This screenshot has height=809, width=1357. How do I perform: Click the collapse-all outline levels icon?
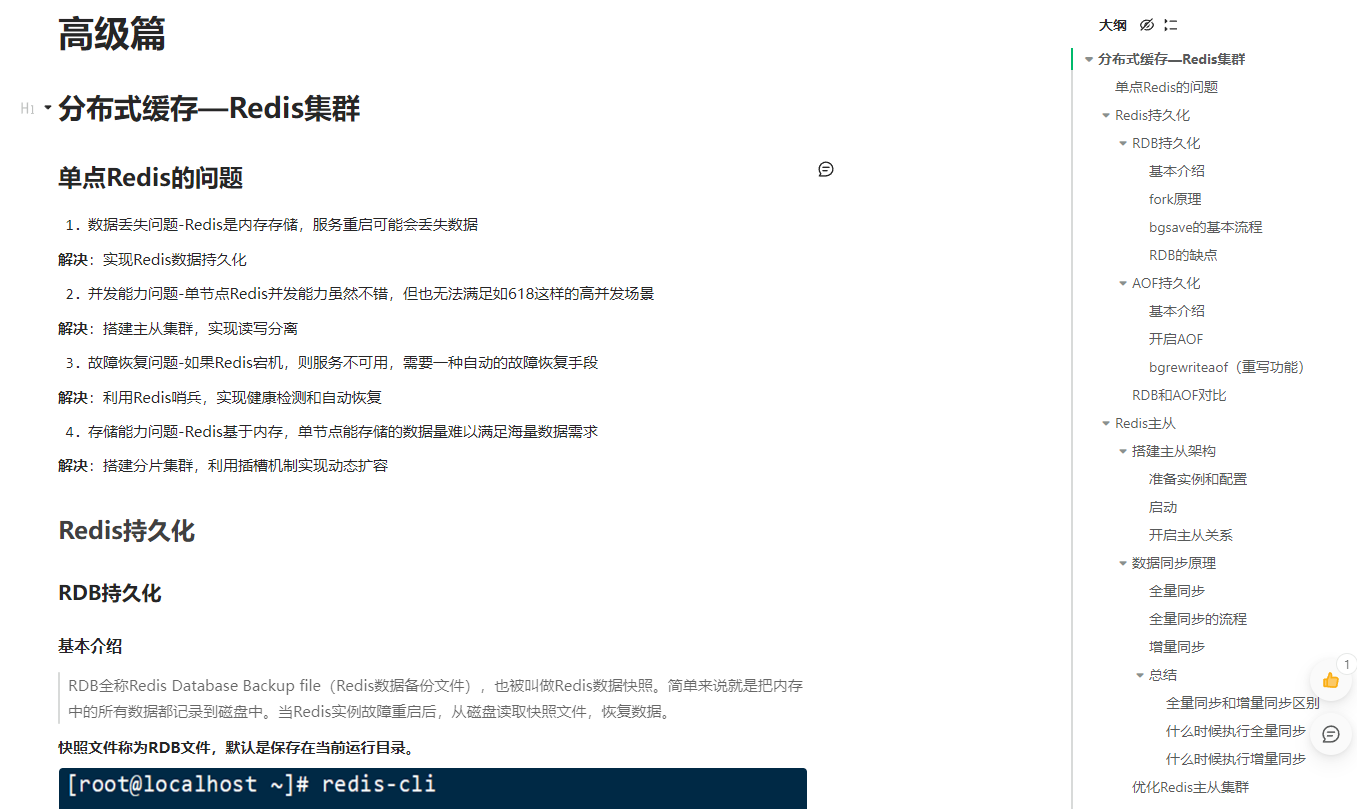click(x=1171, y=25)
